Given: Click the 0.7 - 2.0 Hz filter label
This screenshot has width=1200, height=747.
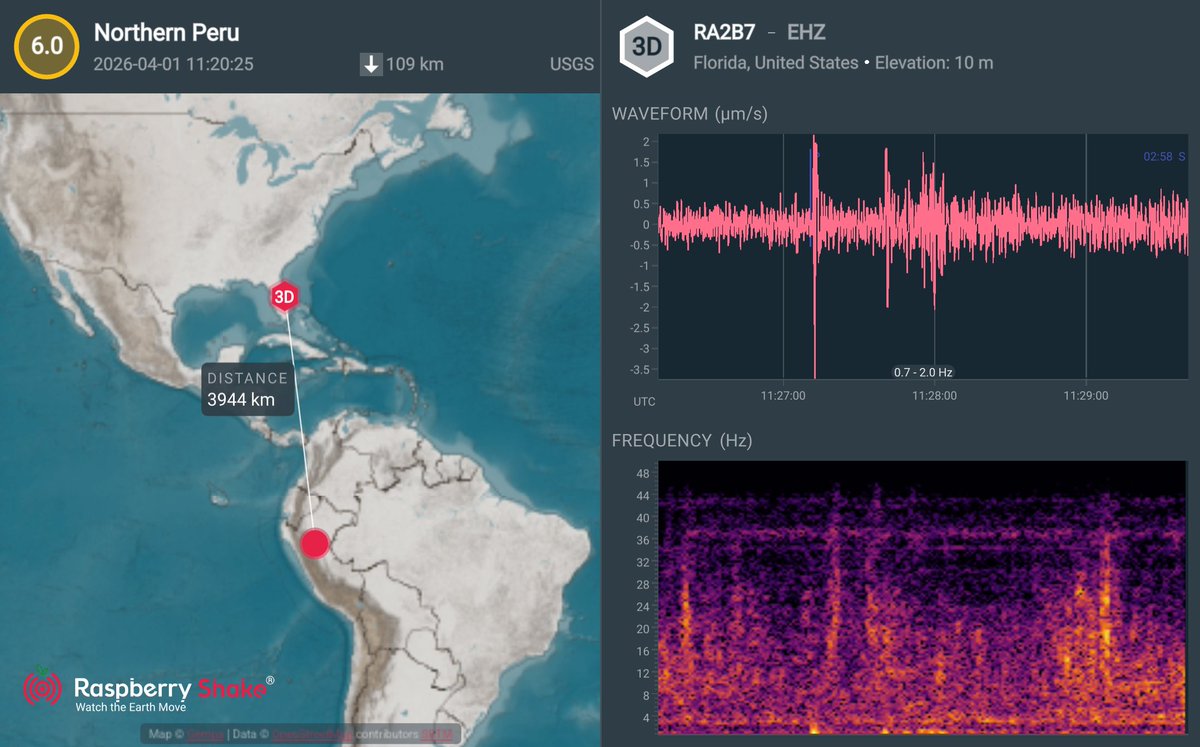Looking at the screenshot, I should (x=923, y=372).
